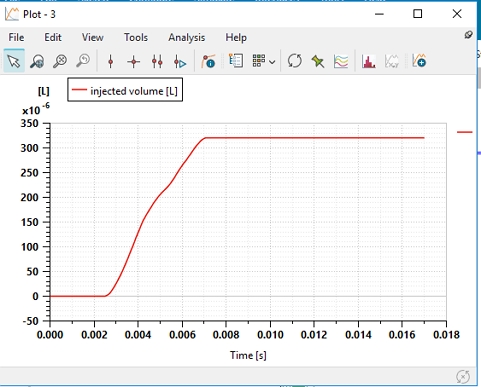Click the 350 y-axis tick label

tap(30, 123)
